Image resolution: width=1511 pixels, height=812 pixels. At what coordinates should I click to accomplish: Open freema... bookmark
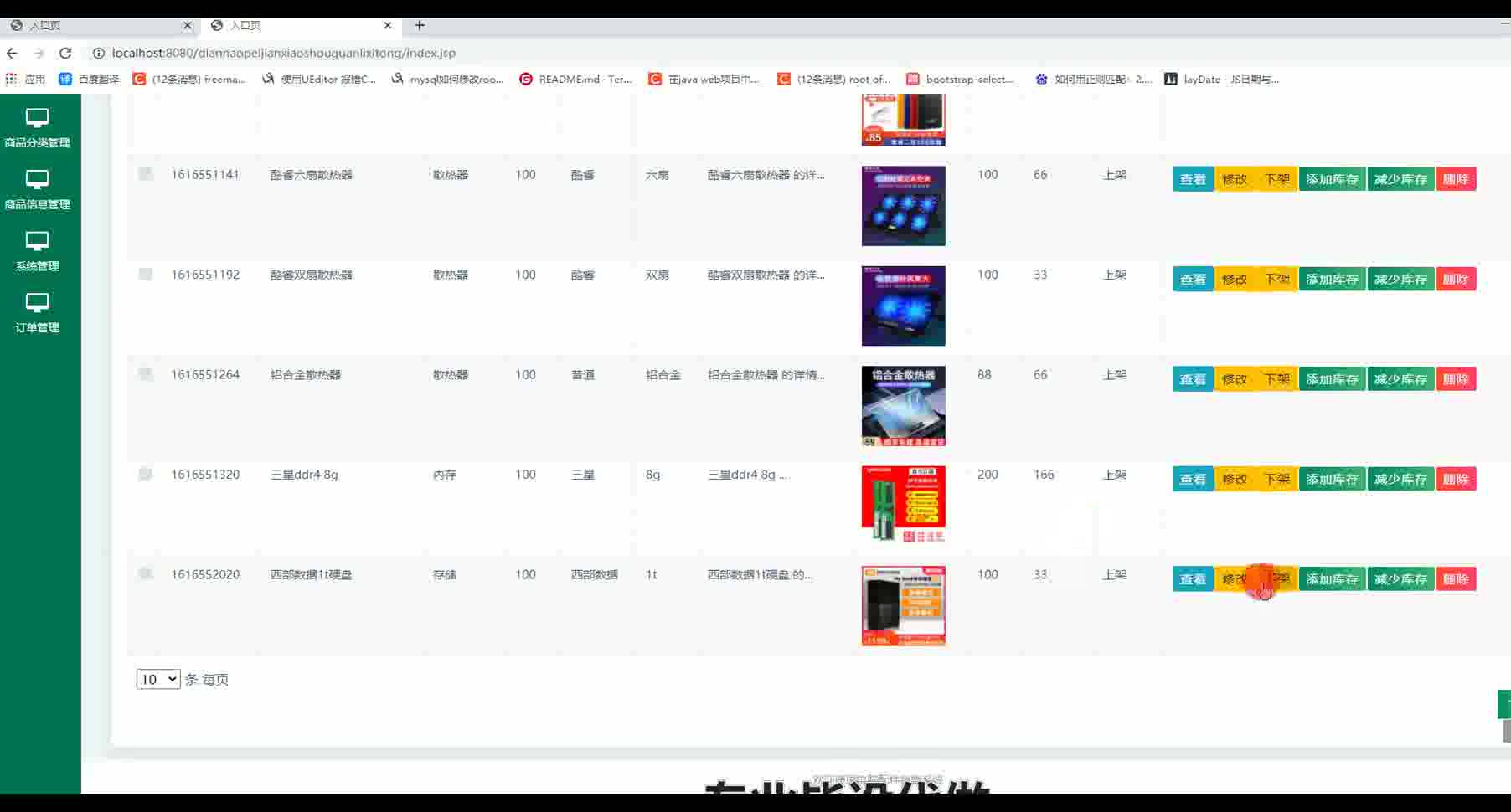(x=189, y=79)
